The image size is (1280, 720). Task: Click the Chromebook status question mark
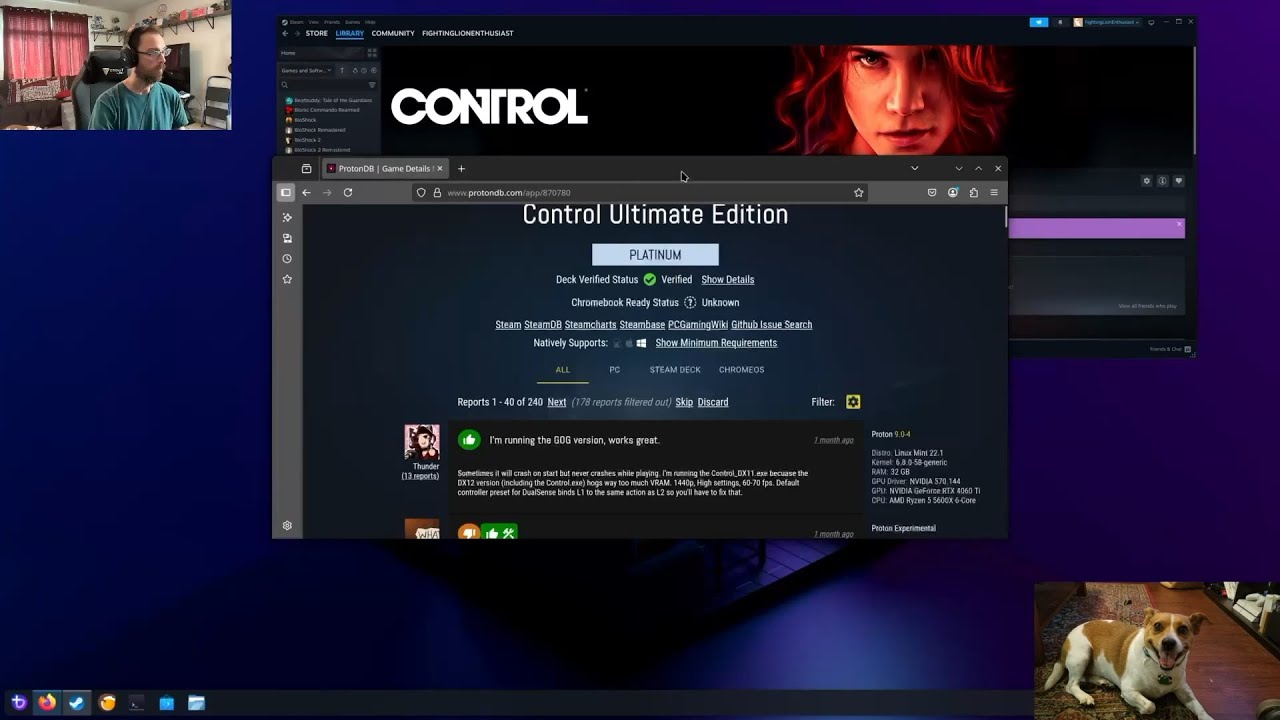pyautogui.click(x=690, y=302)
